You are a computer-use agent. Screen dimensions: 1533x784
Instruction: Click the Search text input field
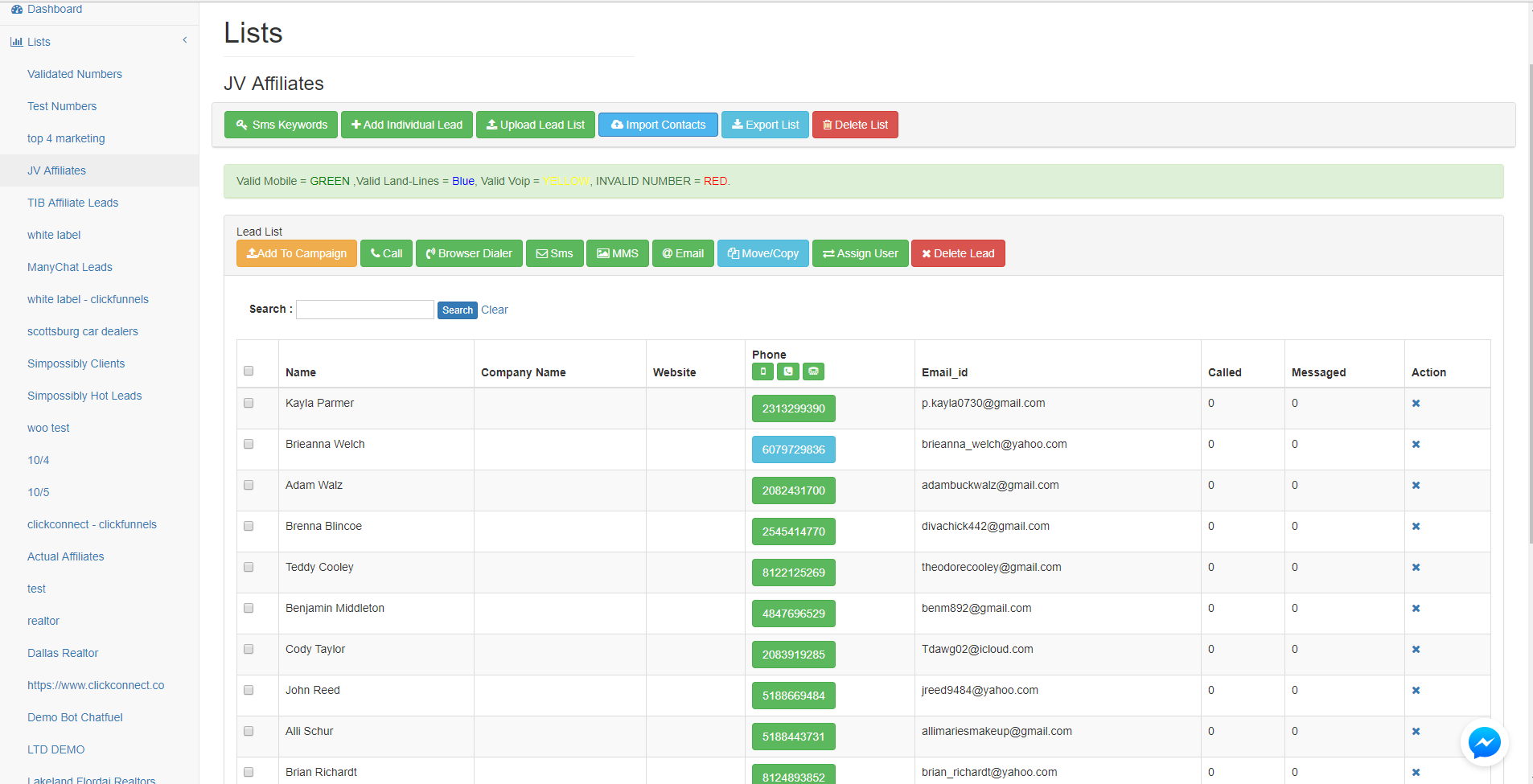(x=365, y=310)
